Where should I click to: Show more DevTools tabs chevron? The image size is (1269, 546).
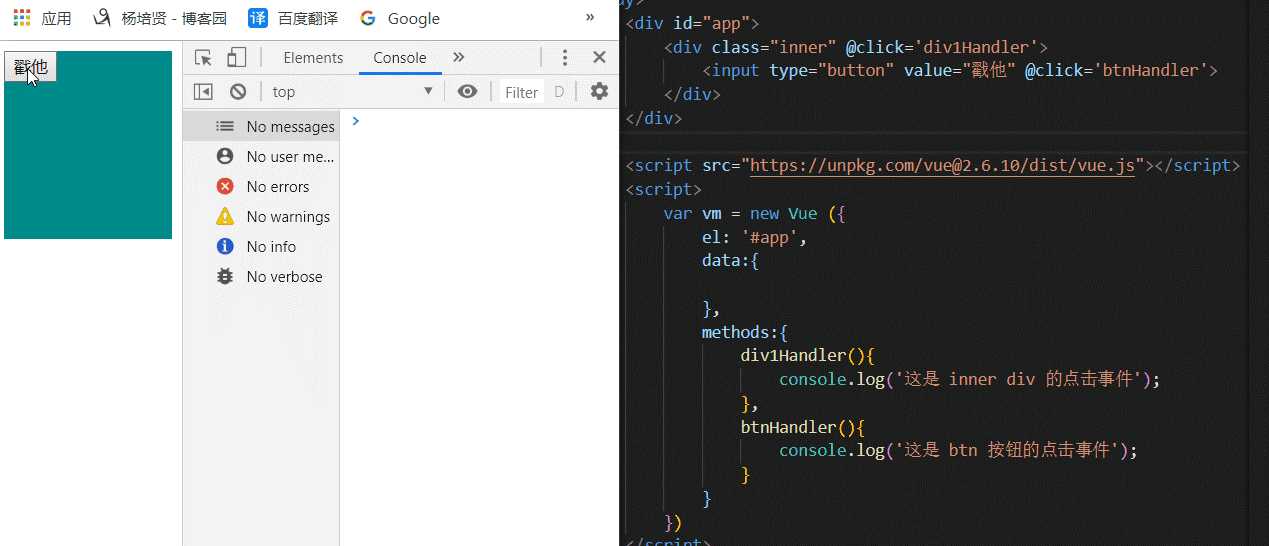(459, 57)
